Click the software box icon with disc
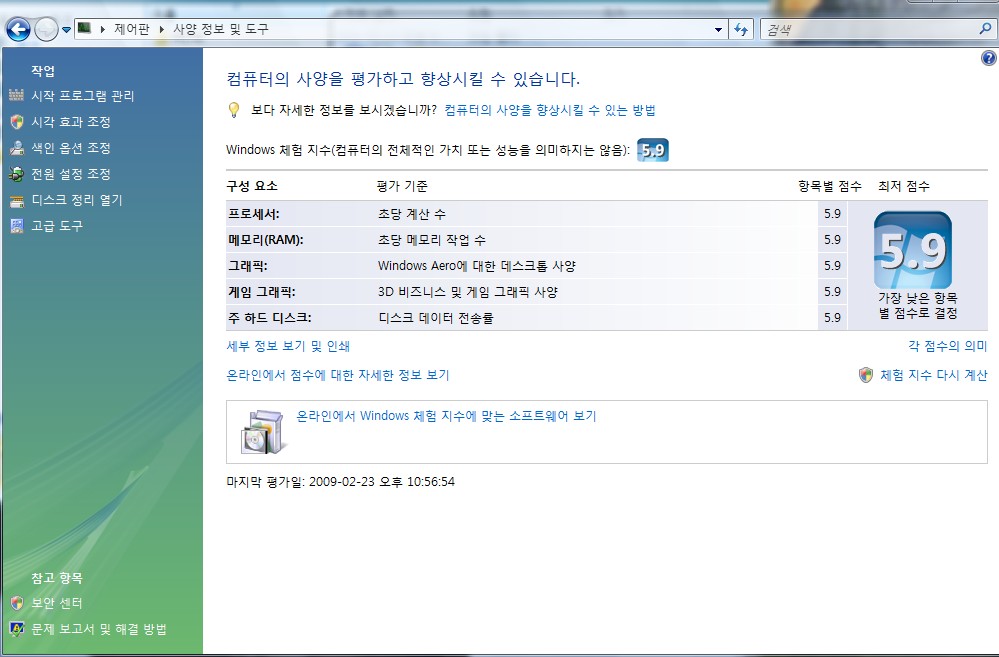 pos(262,432)
